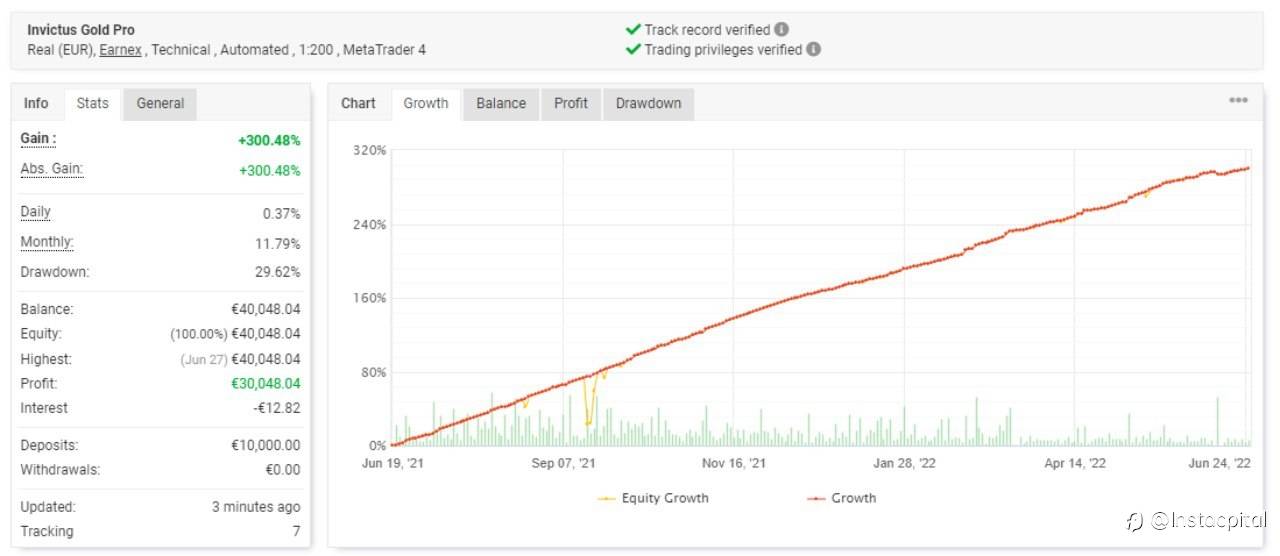This screenshot has width=1280, height=556.
Task: Click the Apr 14, '22 axis label
Action: [1075, 463]
